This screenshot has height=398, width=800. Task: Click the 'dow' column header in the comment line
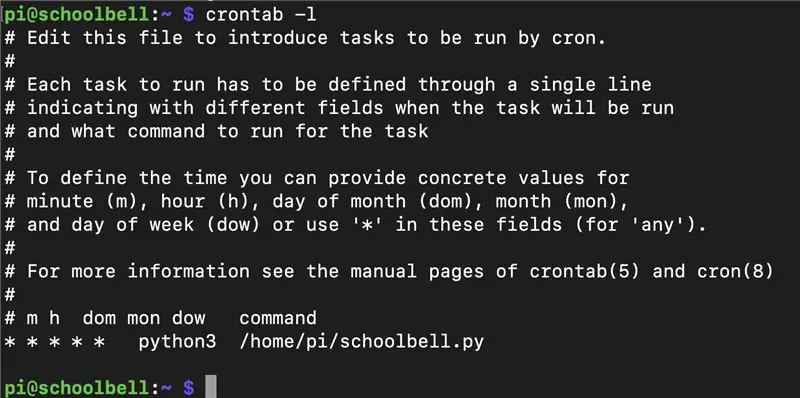[188, 318]
